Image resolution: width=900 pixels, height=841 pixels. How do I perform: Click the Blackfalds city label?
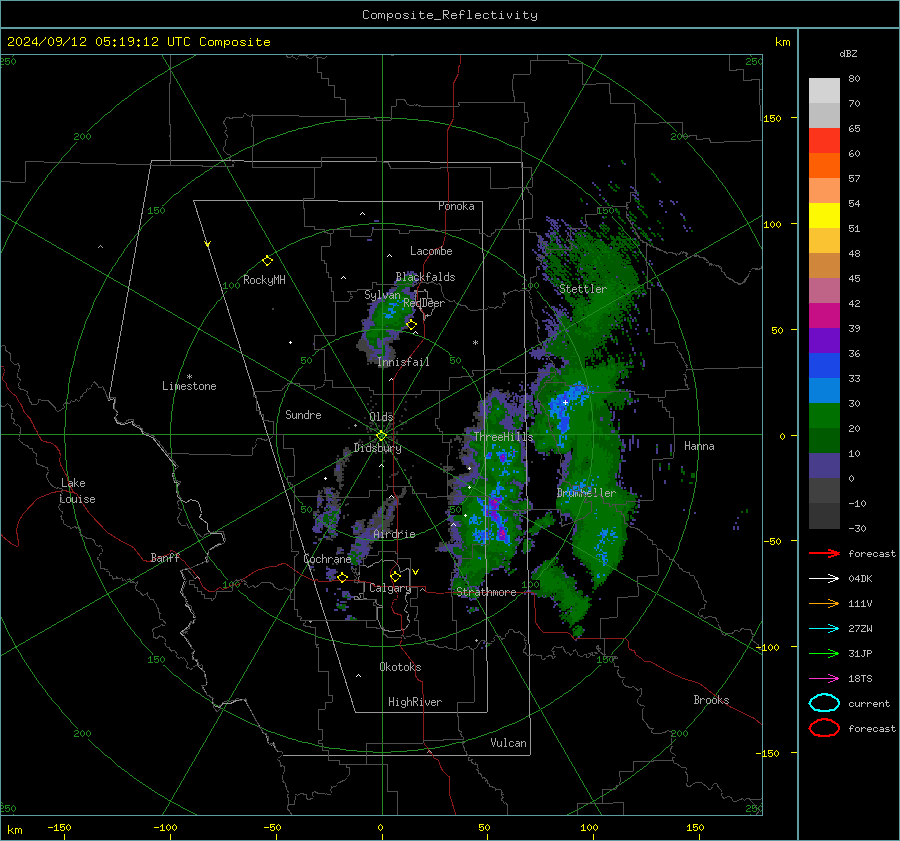click(x=425, y=277)
